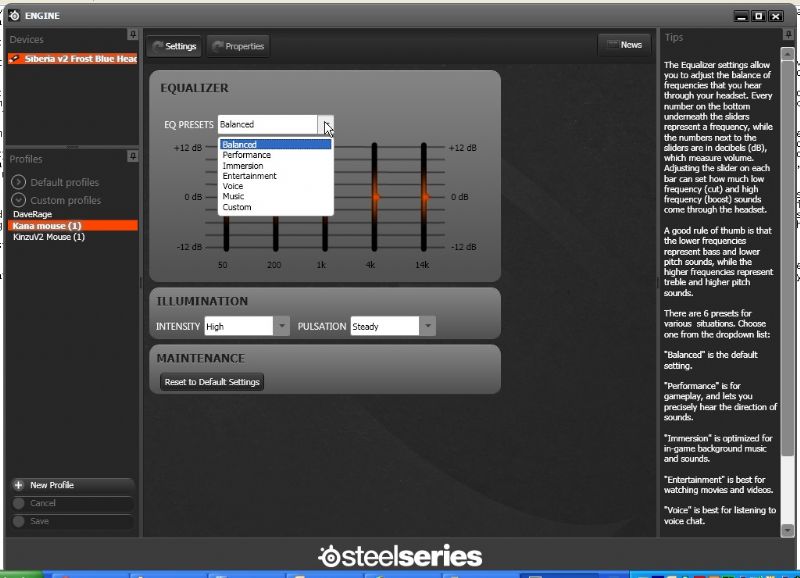Click the 1k slider track
Image resolution: width=800 pixels, height=578 pixels.
click(x=325, y=233)
